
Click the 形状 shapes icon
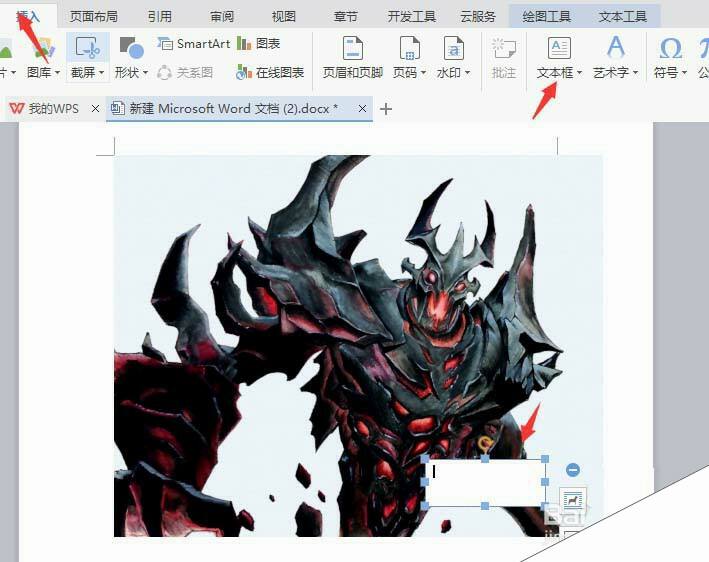pos(131,48)
